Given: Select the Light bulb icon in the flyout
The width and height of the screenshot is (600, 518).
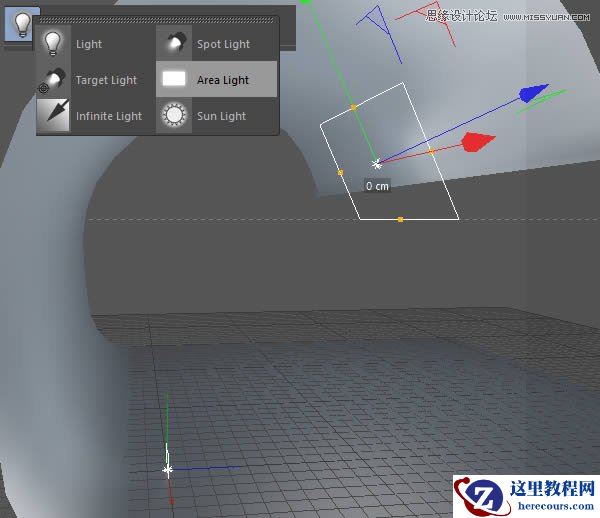Looking at the screenshot, I should pos(53,44).
